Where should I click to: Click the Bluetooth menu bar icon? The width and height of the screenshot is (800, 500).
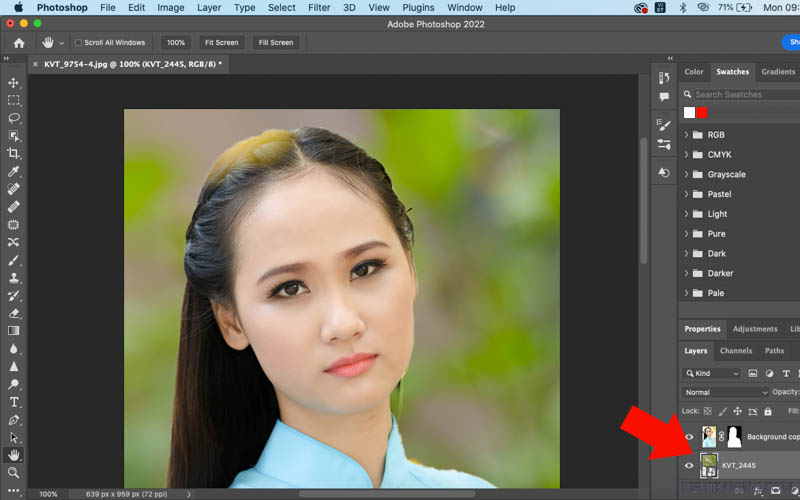click(x=683, y=8)
